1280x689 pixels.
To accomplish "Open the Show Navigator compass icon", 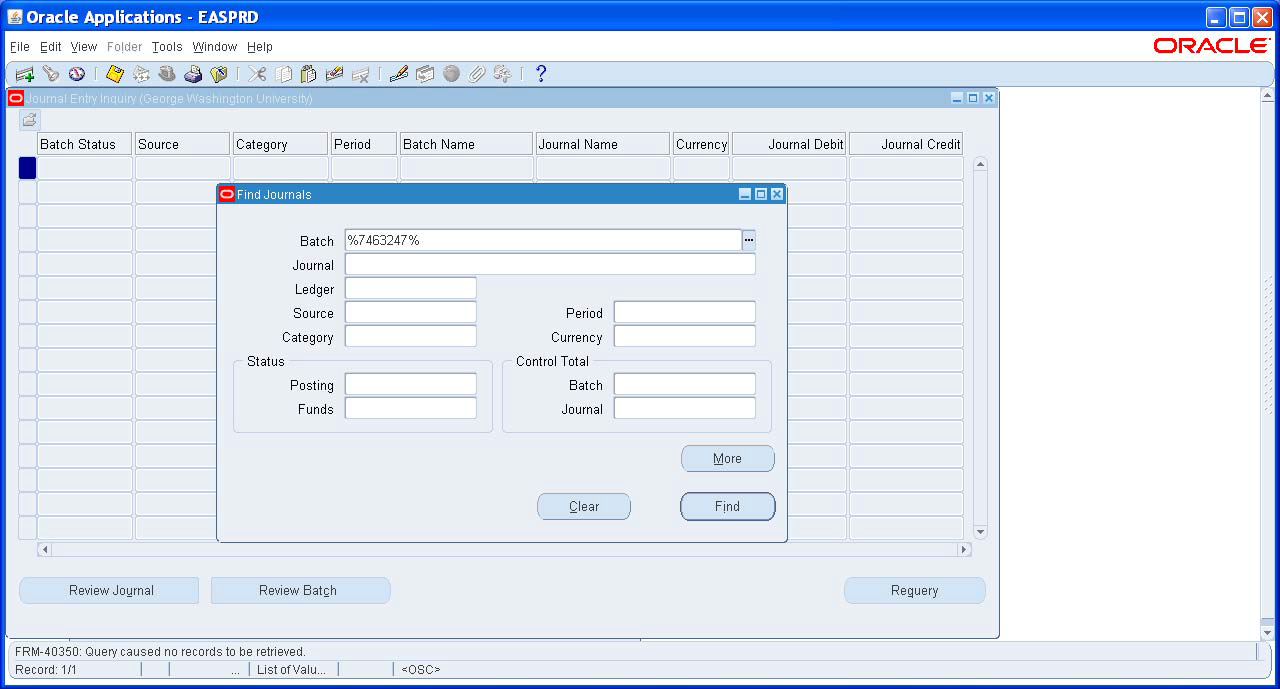I will (77, 73).
